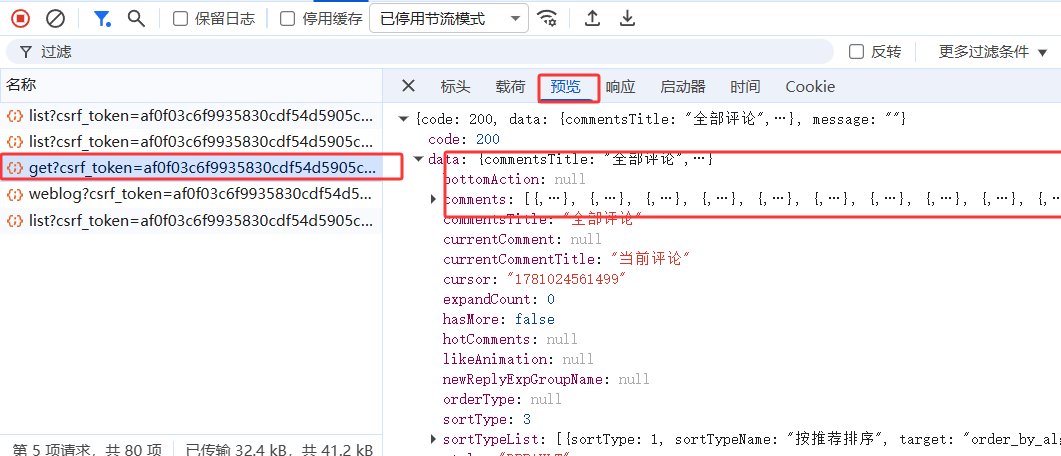The height and width of the screenshot is (456, 1061).
Task: Select the weblog?csrf_token request
Action: [x=191, y=195]
